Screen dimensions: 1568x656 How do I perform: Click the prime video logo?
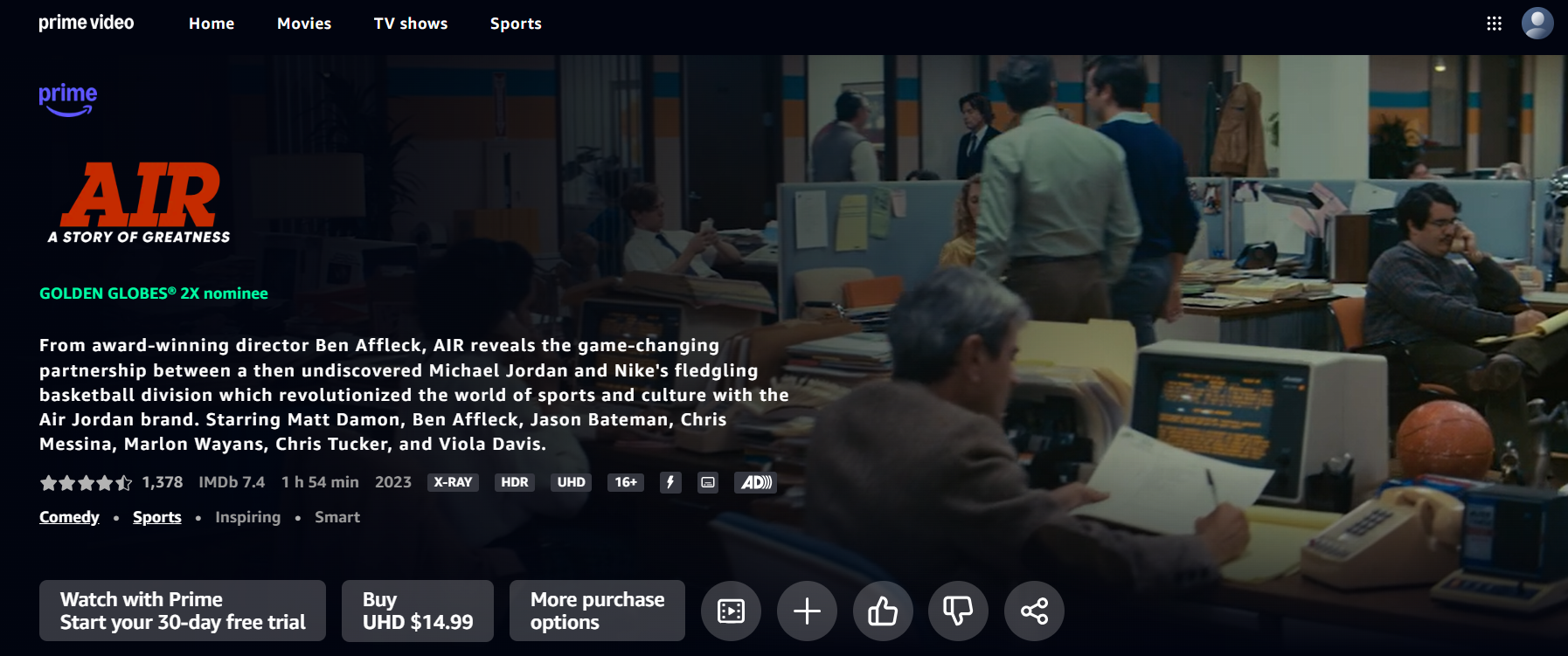(87, 23)
